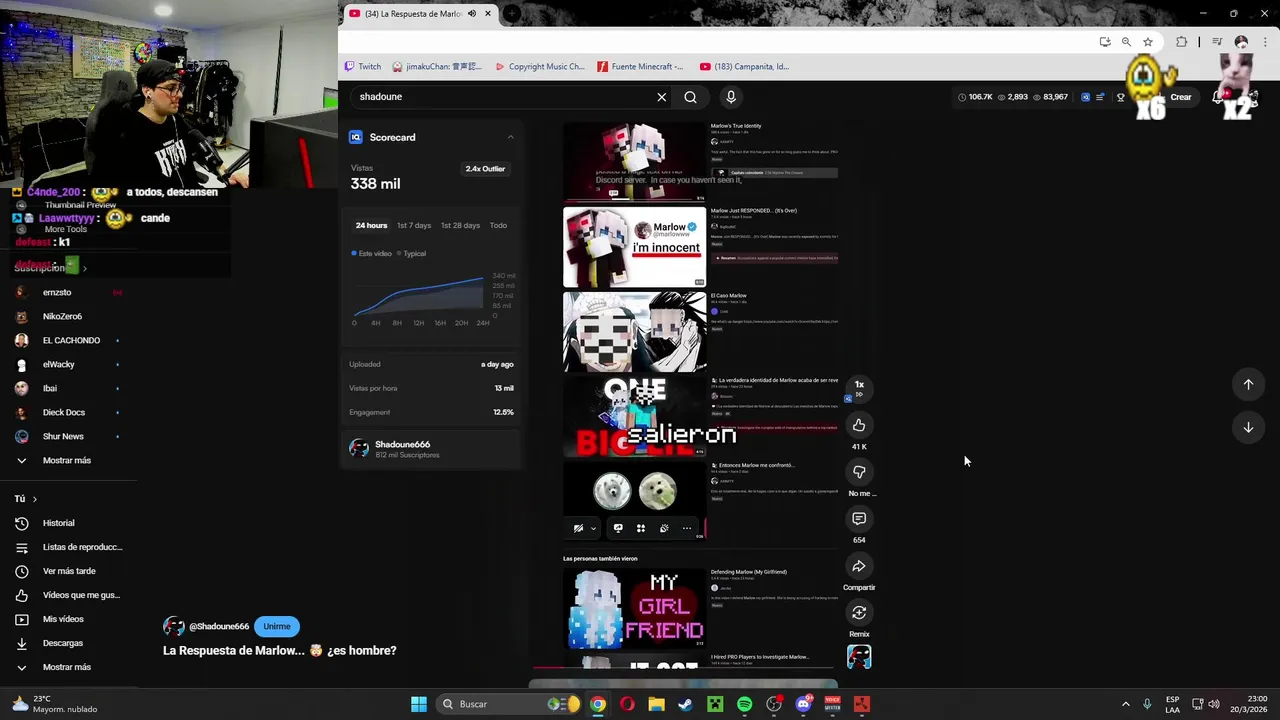This screenshot has height=720, width=1280.
Task: Open the NikoZero6 subscription channel
Action: coord(62,317)
